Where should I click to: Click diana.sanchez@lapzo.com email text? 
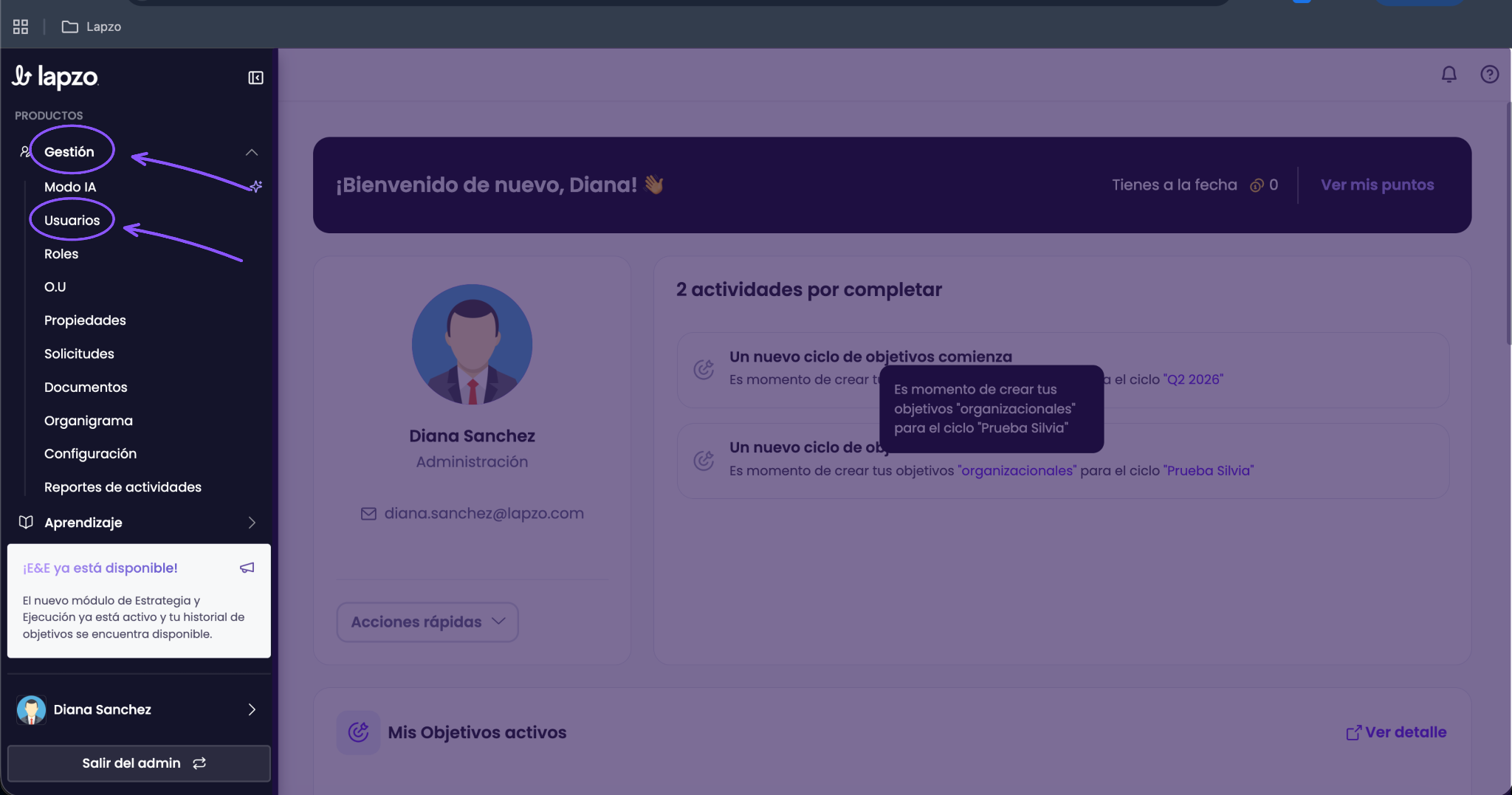484,513
